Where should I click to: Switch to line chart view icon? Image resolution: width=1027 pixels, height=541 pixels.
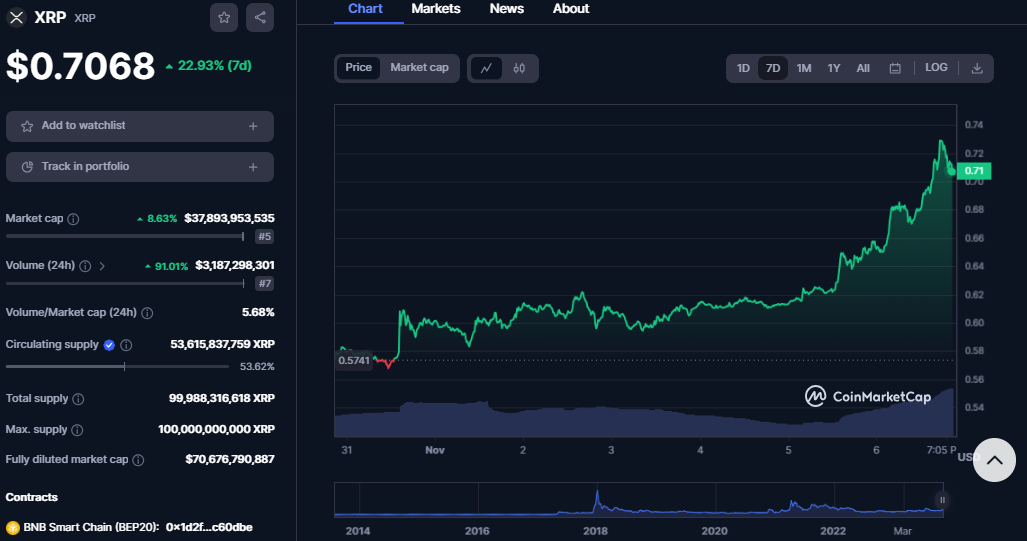486,68
